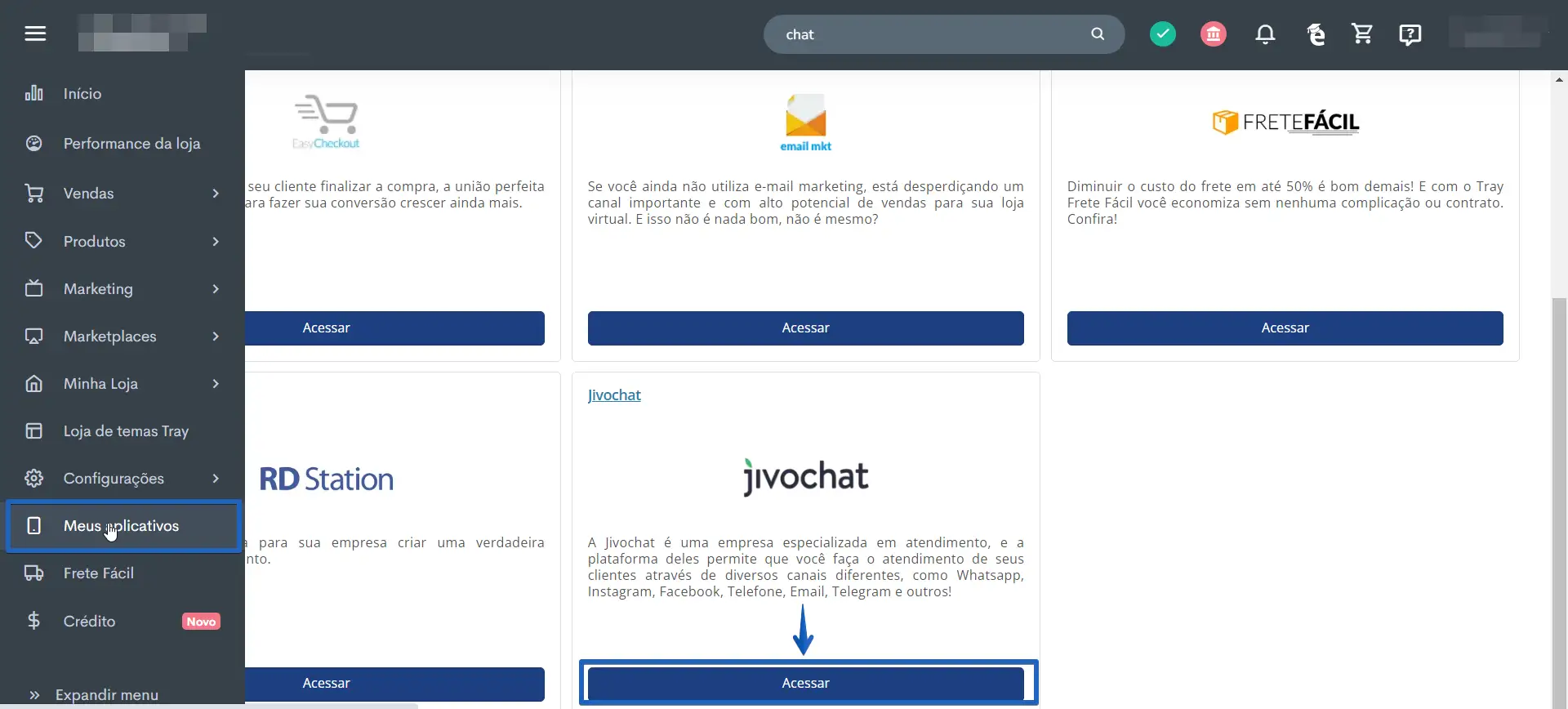Image resolution: width=1568 pixels, height=709 pixels.
Task: Click the green checkmark status icon
Action: (x=1163, y=34)
